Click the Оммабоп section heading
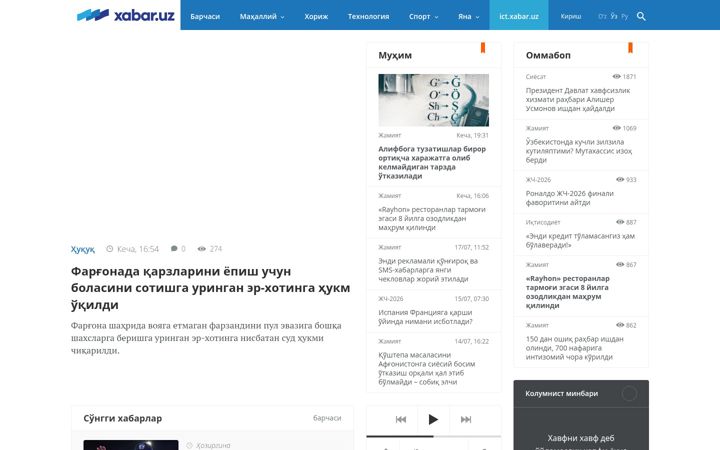Viewport: 720px width, 450px height. tap(548, 55)
